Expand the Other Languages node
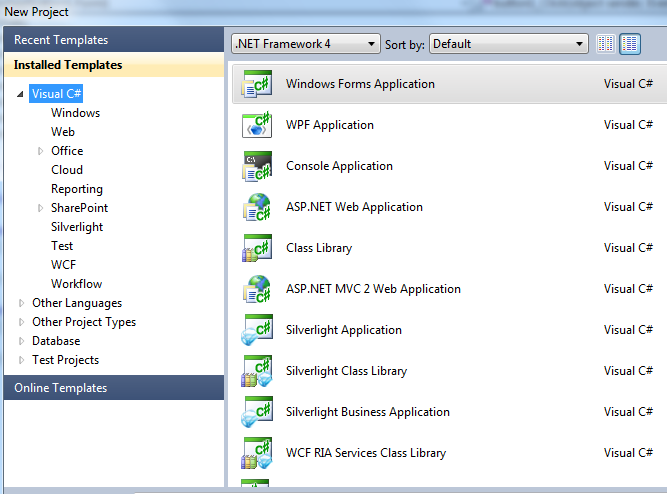Image resolution: width=667 pixels, height=494 pixels. [21, 303]
